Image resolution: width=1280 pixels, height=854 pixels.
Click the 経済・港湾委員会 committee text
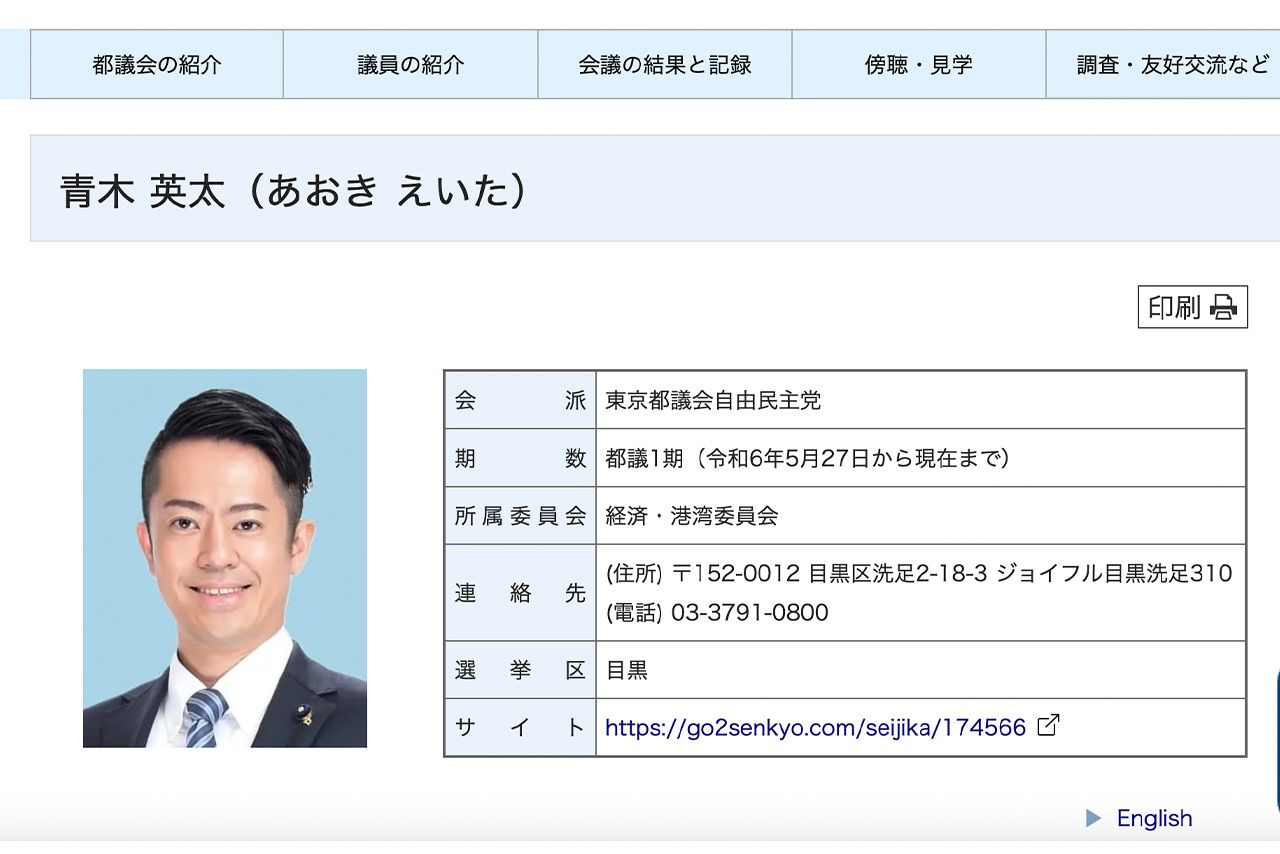pyautogui.click(x=692, y=516)
